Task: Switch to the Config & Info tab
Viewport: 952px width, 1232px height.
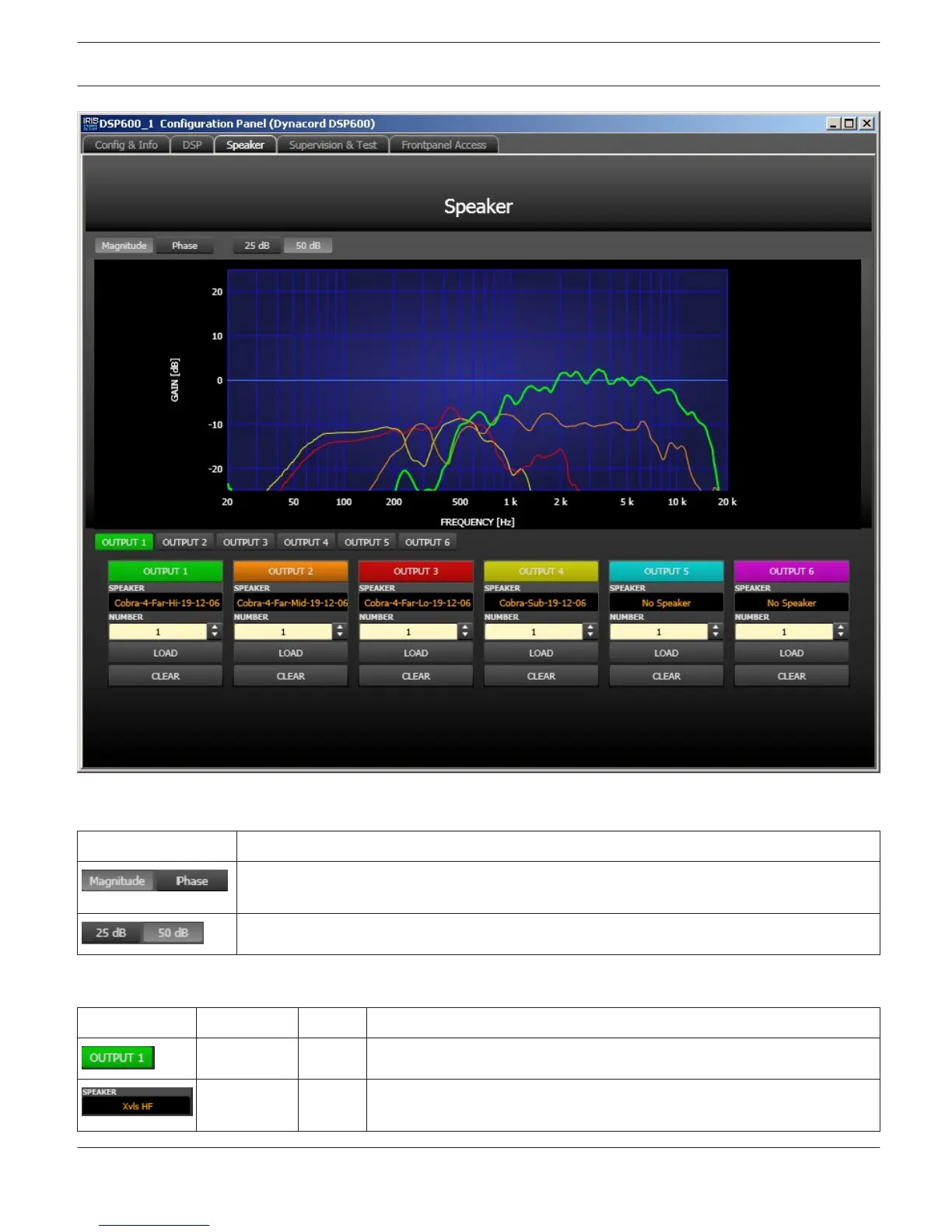Action: point(126,145)
